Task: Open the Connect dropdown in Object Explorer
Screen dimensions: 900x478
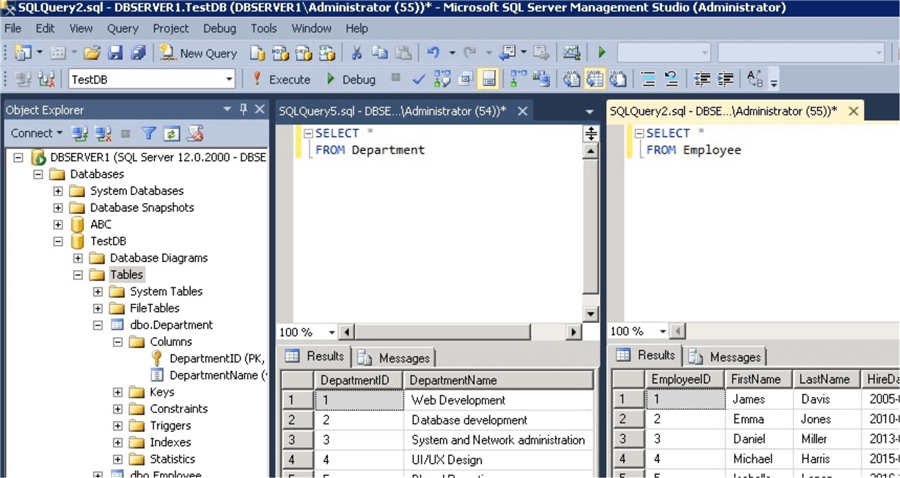Action: (x=37, y=133)
